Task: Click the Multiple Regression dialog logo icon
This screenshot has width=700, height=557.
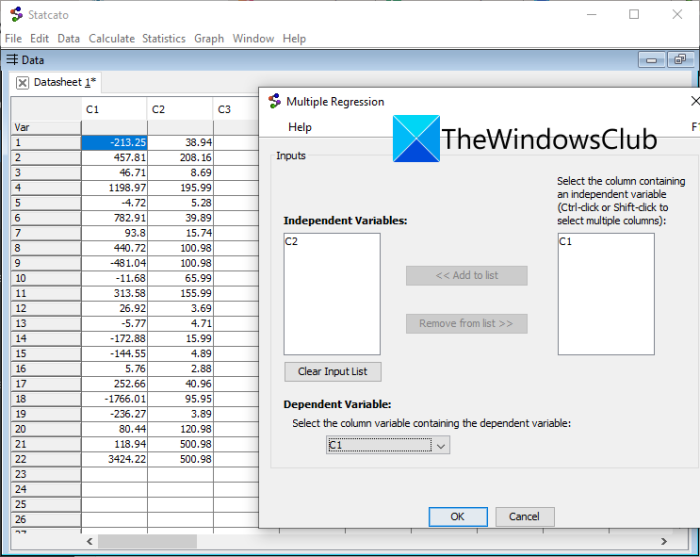Action: point(275,101)
